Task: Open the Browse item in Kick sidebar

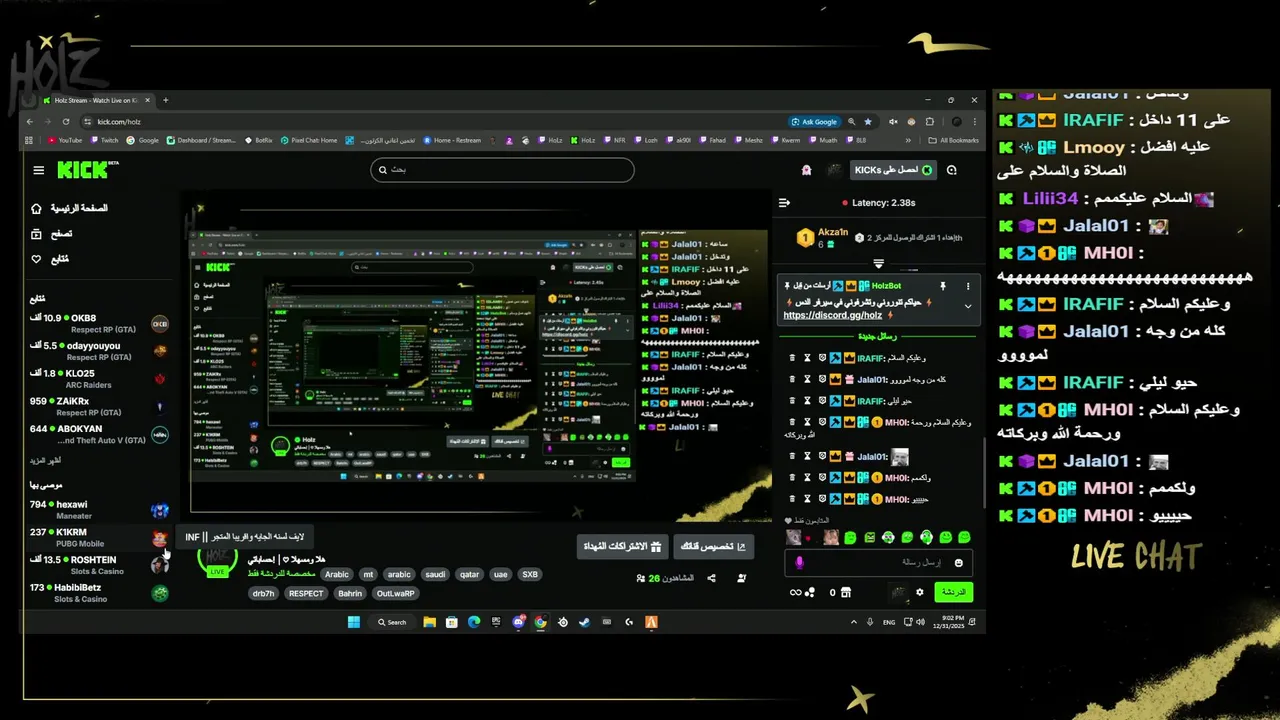Action: coord(52,234)
